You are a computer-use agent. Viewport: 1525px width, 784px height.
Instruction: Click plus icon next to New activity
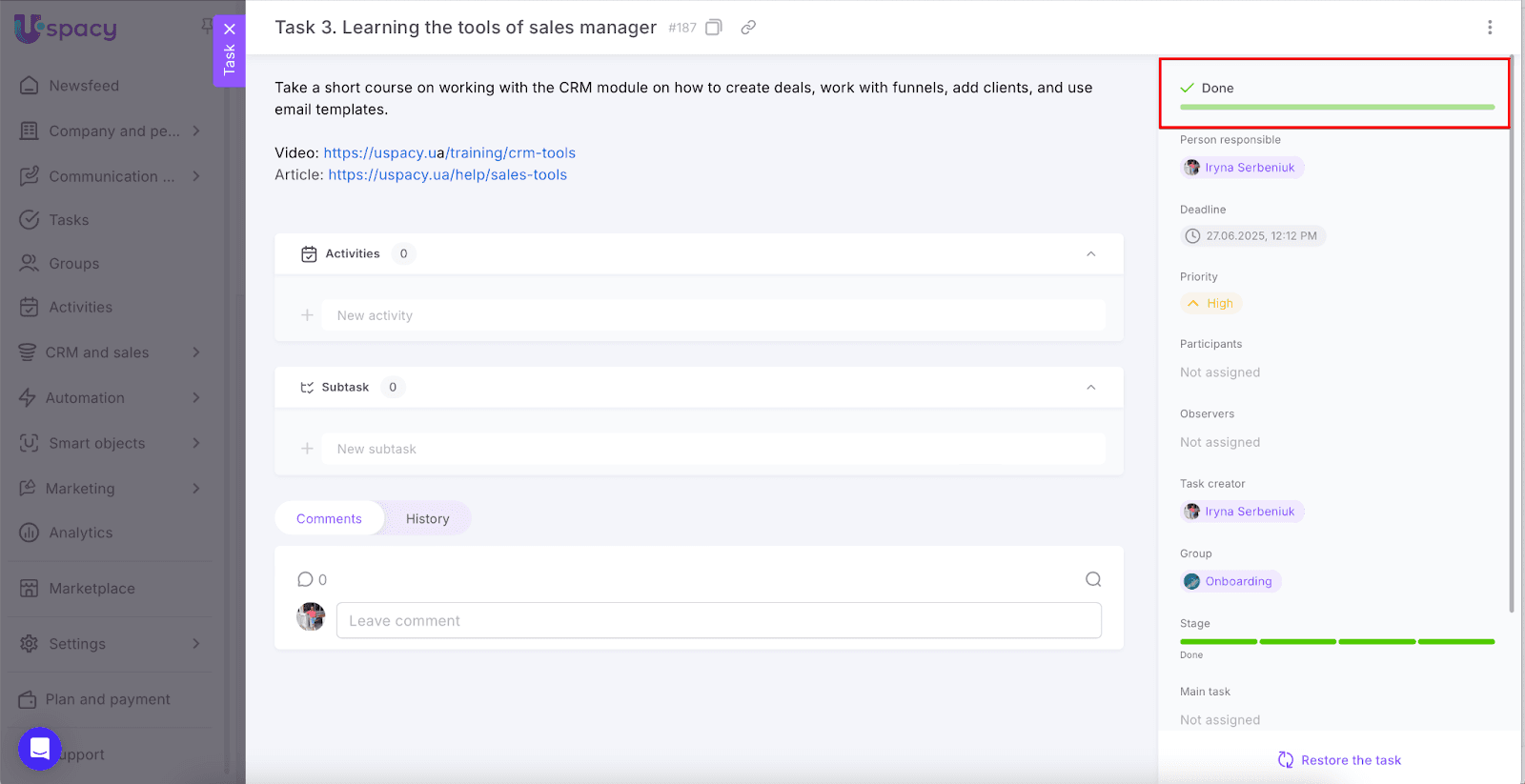(307, 315)
